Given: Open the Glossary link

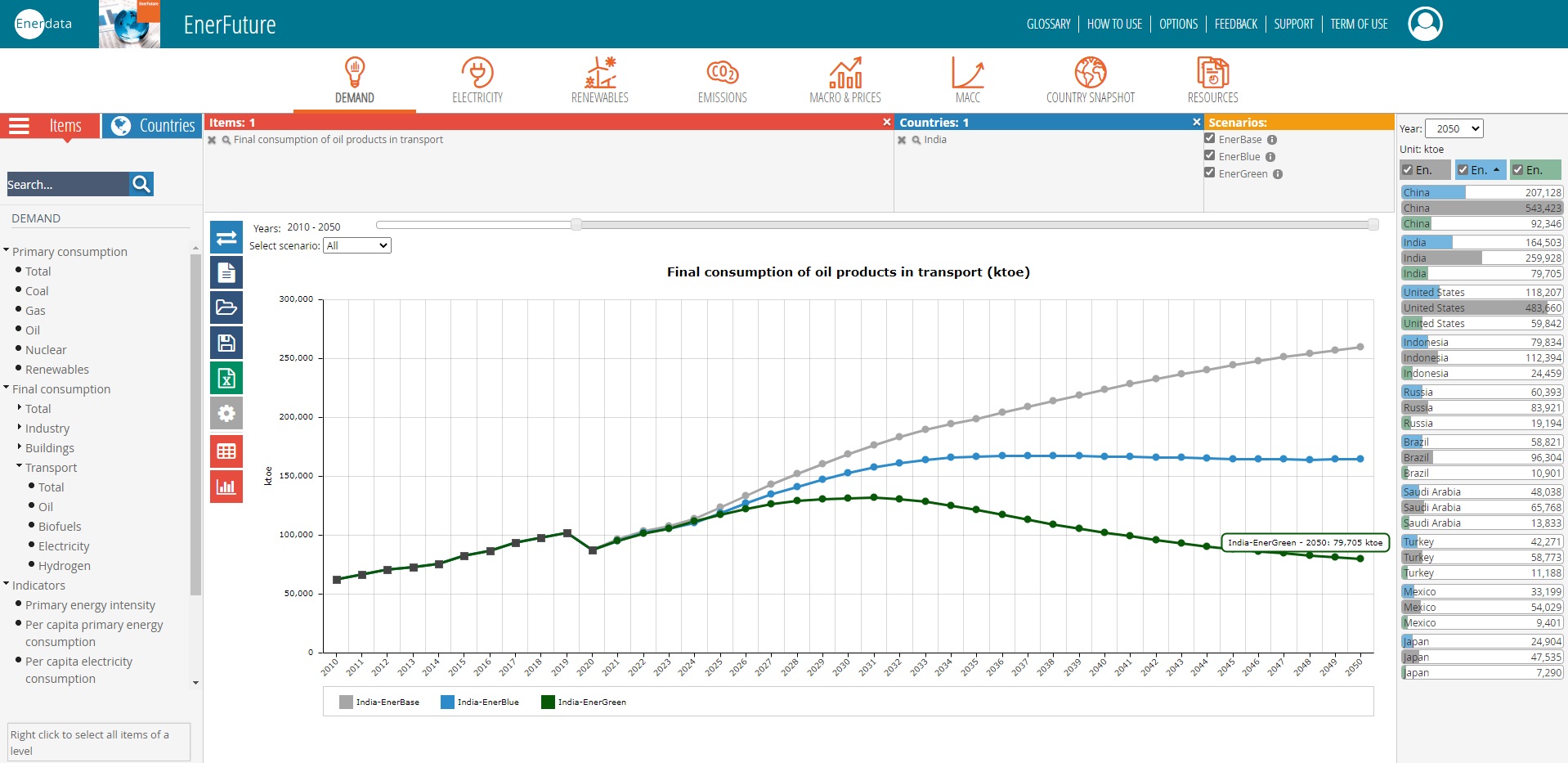Looking at the screenshot, I should pos(1048,24).
